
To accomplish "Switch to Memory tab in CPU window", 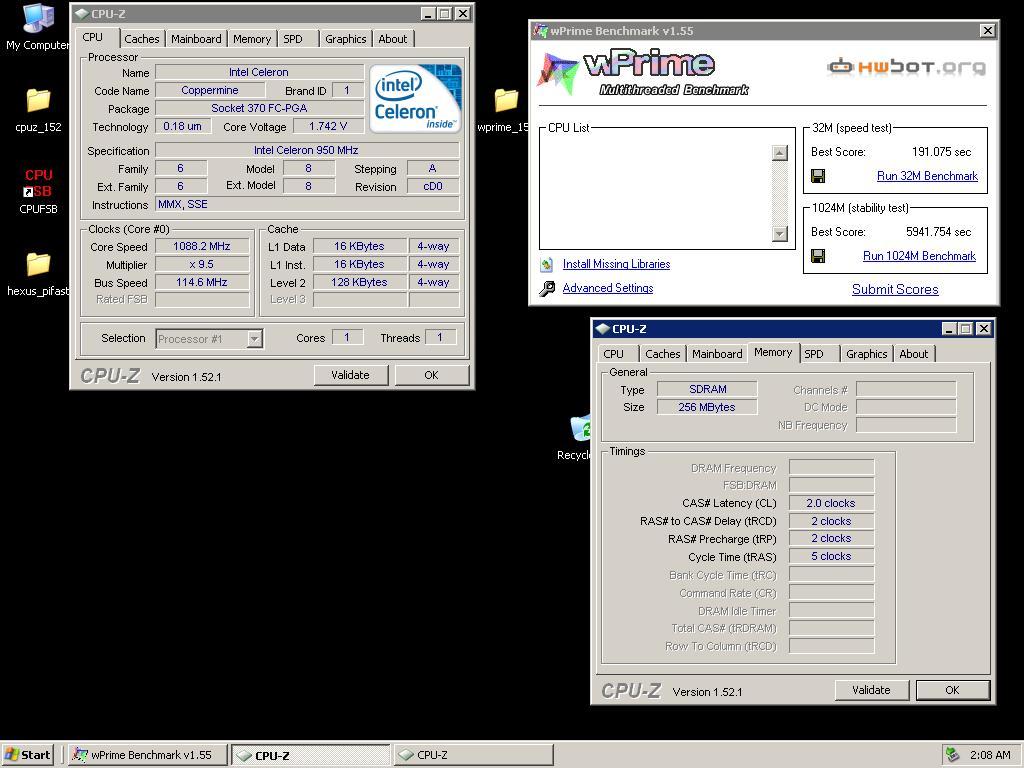I will [x=251, y=39].
